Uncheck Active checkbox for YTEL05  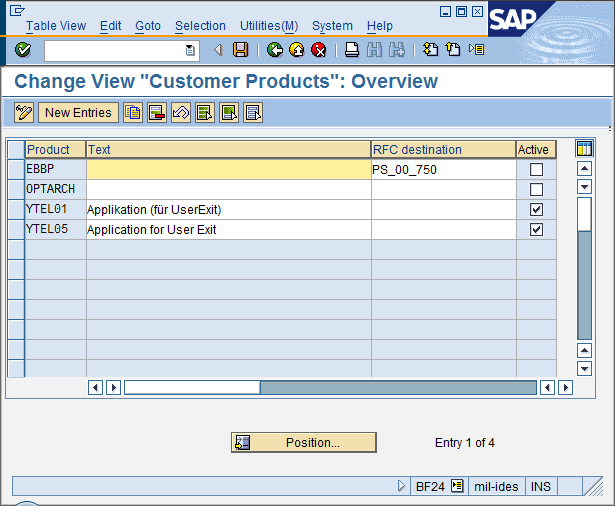[536, 229]
